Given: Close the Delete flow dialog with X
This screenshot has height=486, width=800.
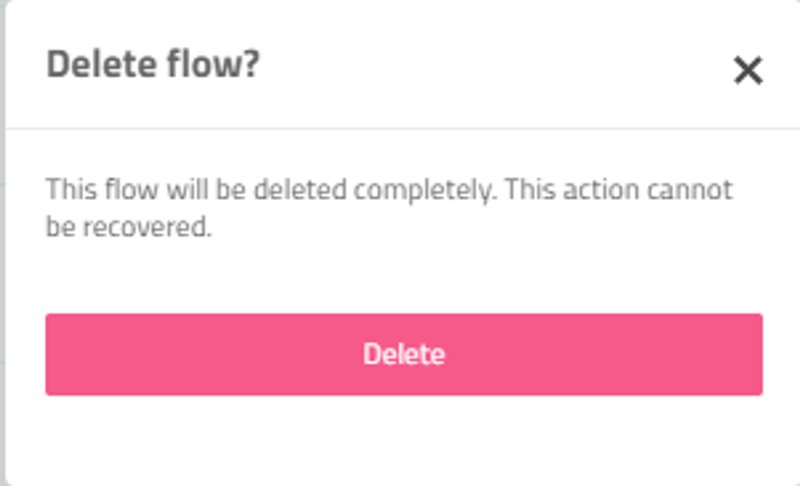Looking at the screenshot, I should pos(748,71).
